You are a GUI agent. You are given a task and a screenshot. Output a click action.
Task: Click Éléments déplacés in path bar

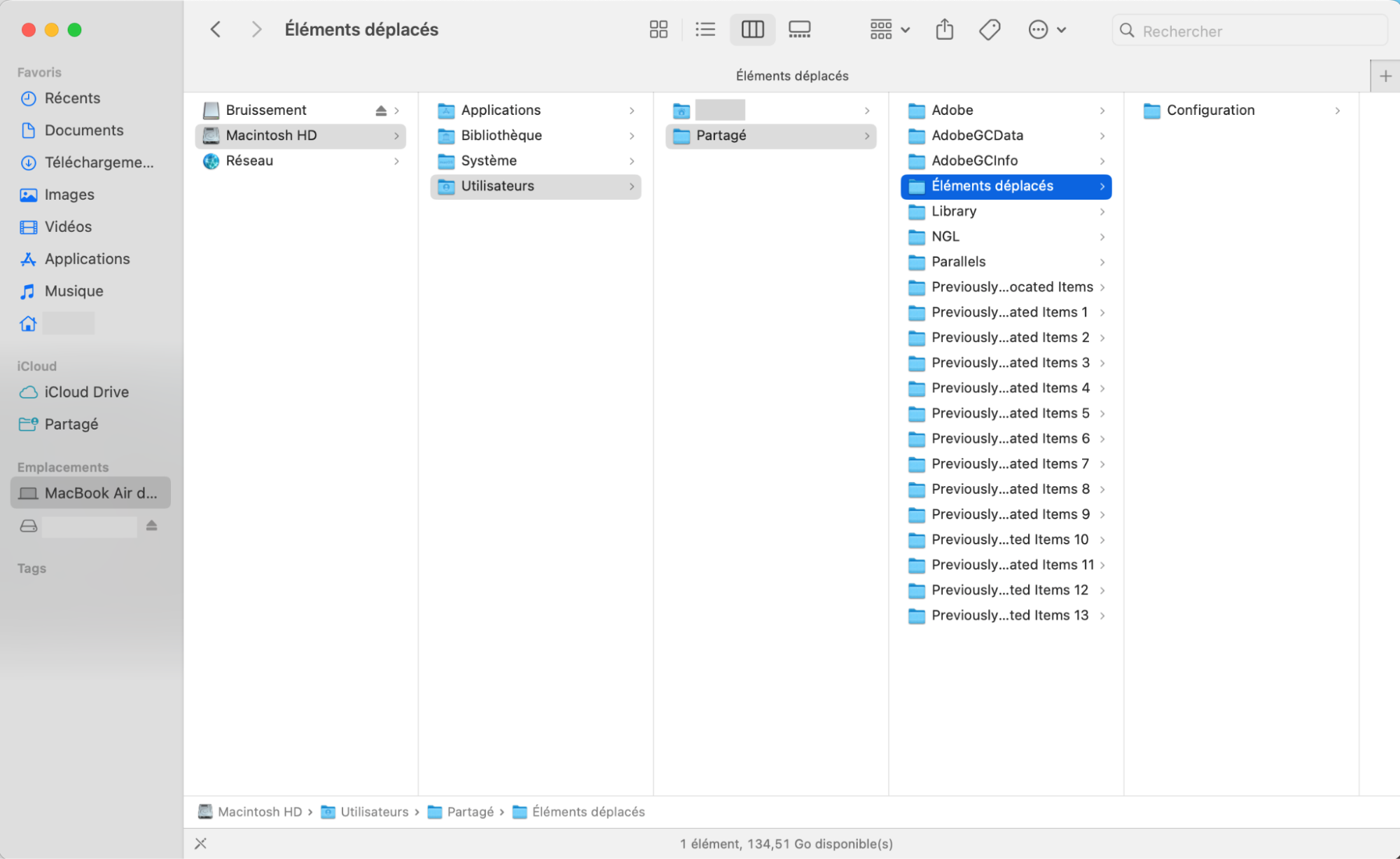point(578,811)
